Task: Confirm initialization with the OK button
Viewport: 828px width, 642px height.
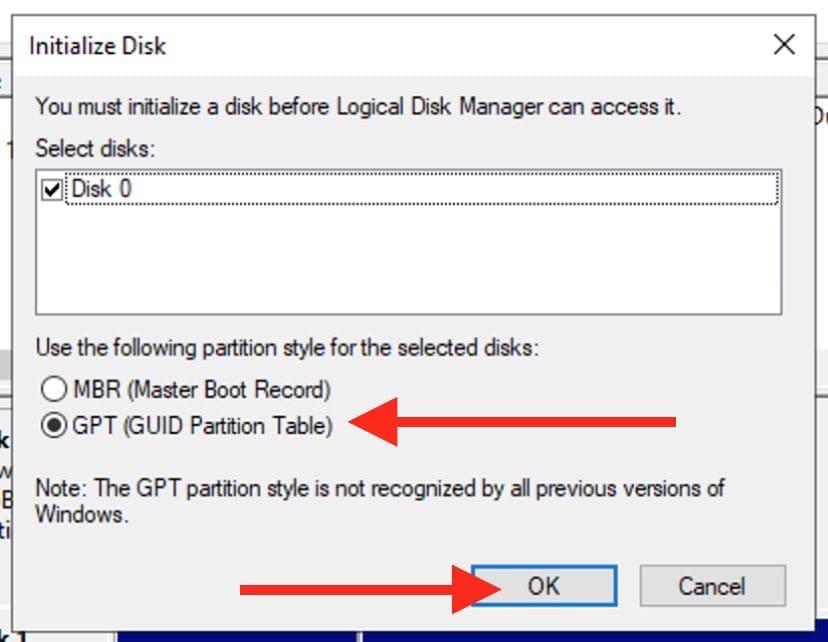Action: [x=543, y=586]
